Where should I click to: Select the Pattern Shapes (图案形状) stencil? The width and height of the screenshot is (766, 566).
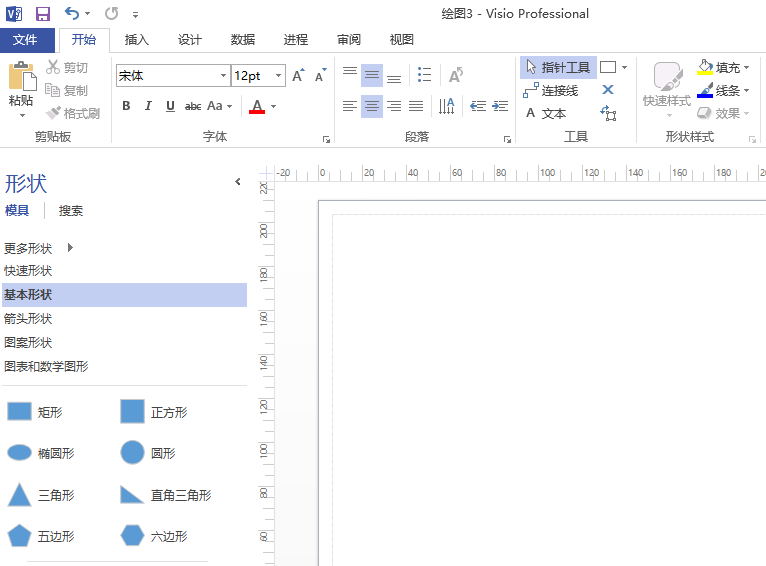coord(28,342)
